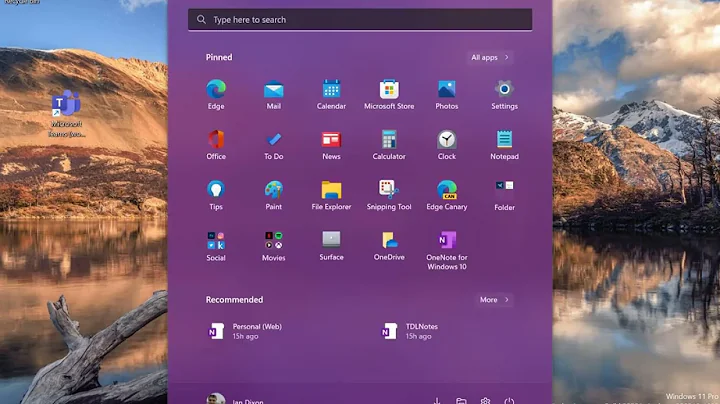This screenshot has width=720, height=404.
Task: Launch Calculator
Action: [x=389, y=145]
